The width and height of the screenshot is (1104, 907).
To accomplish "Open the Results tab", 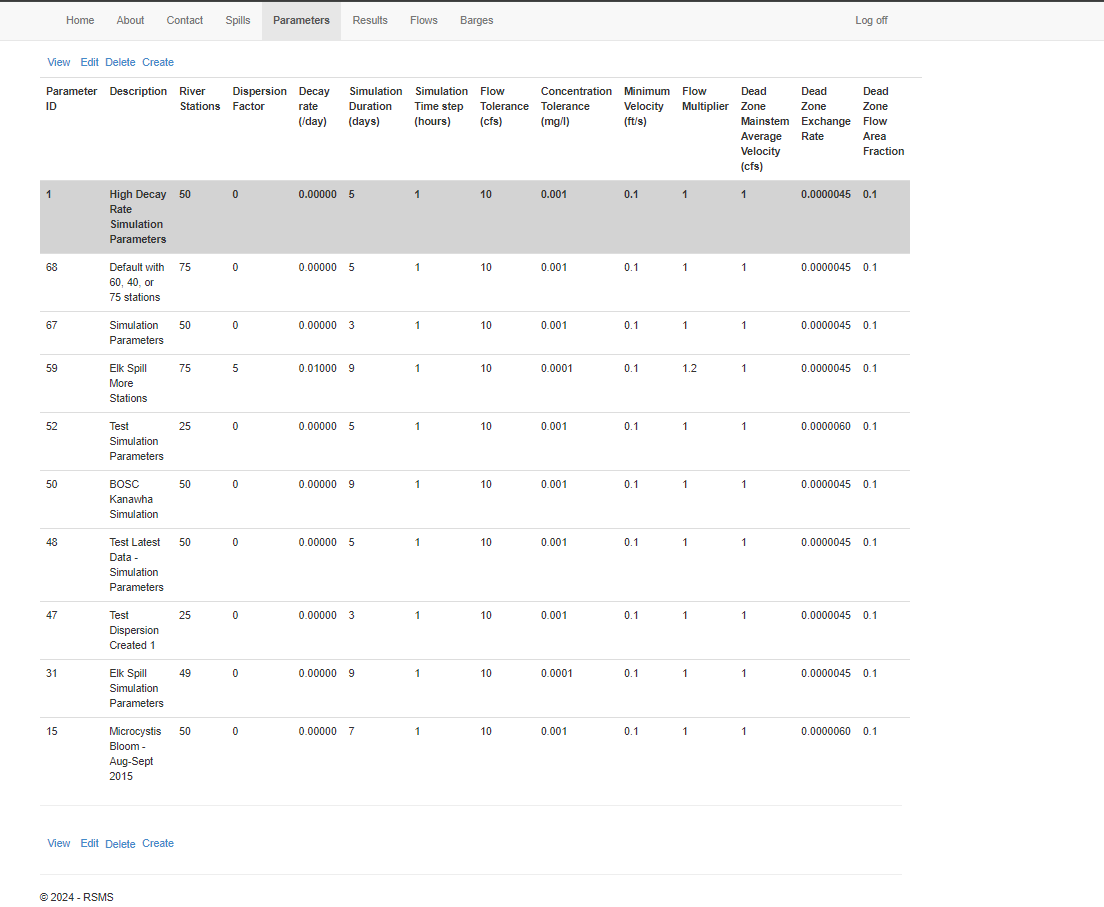I will click(370, 20).
